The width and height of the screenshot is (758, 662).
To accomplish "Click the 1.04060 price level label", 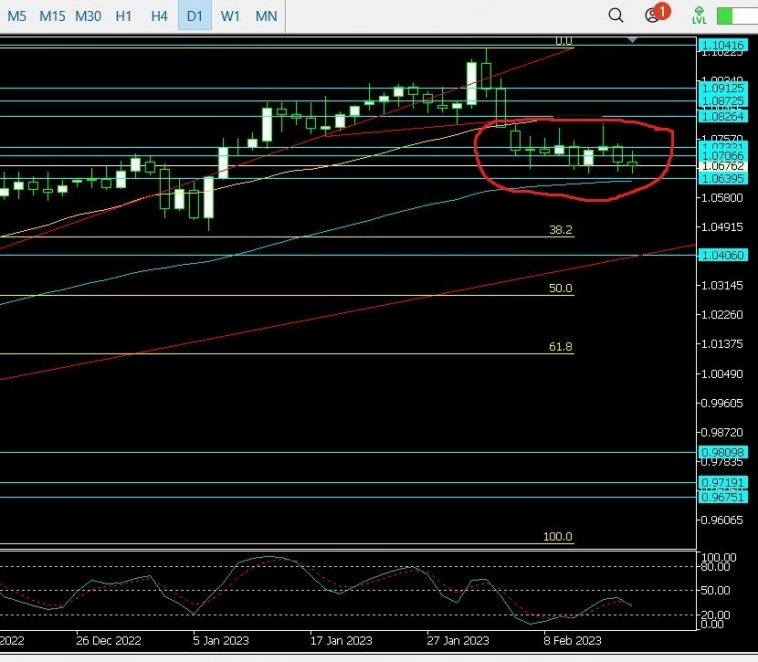I will pyautogui.click(x=722, y=255).
